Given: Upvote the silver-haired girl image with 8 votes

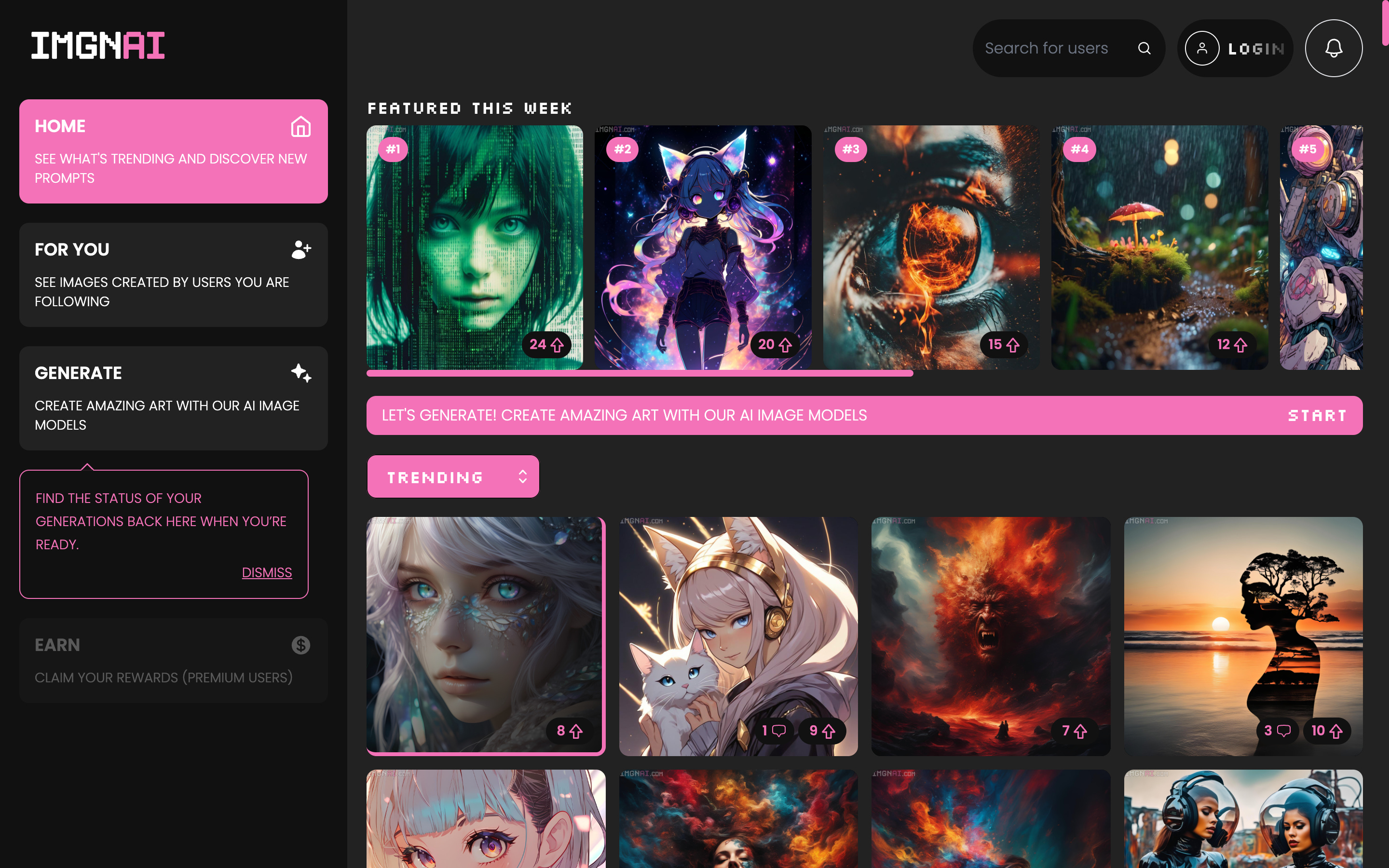Looking at the screenshot, I should pos(570,731).
